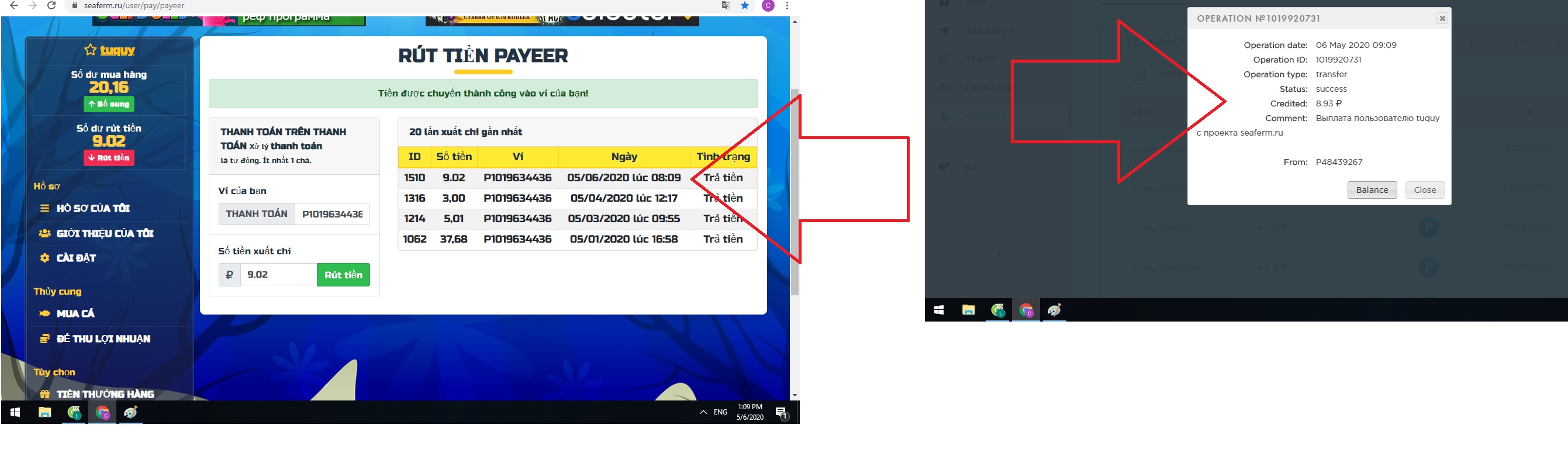Click the Ngày column header
This screenshot has width=1568, height=449.
click(624, 157)
